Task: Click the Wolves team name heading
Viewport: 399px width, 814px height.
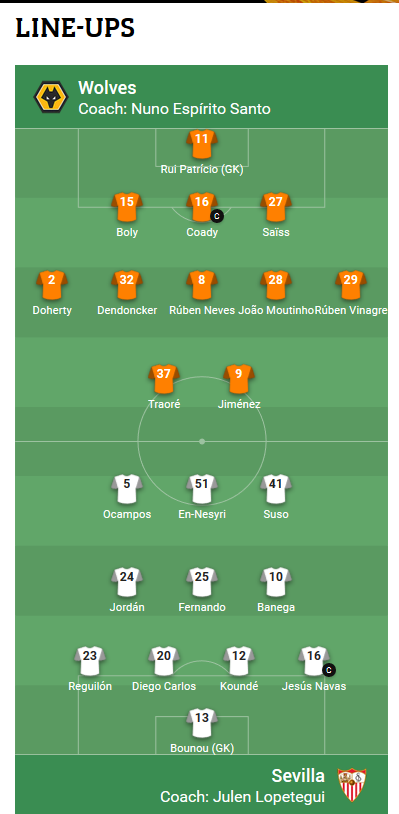Action: [107, 88]
